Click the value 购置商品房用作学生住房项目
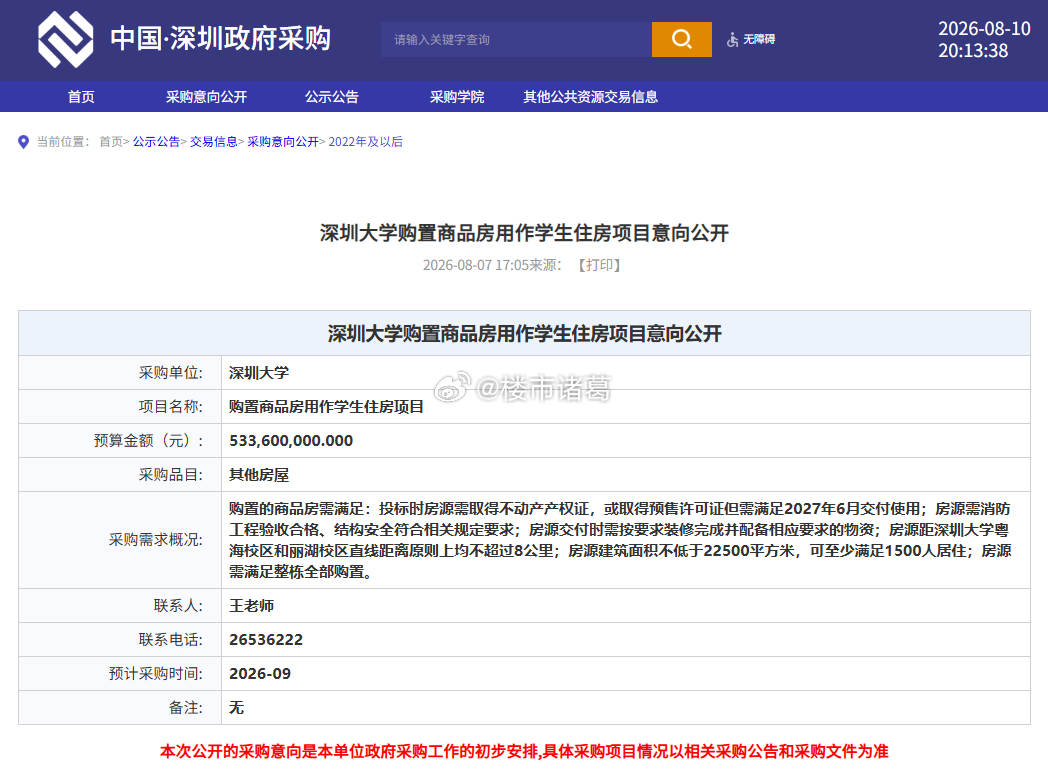This screenshot has height=774, width=1048. 327,407
